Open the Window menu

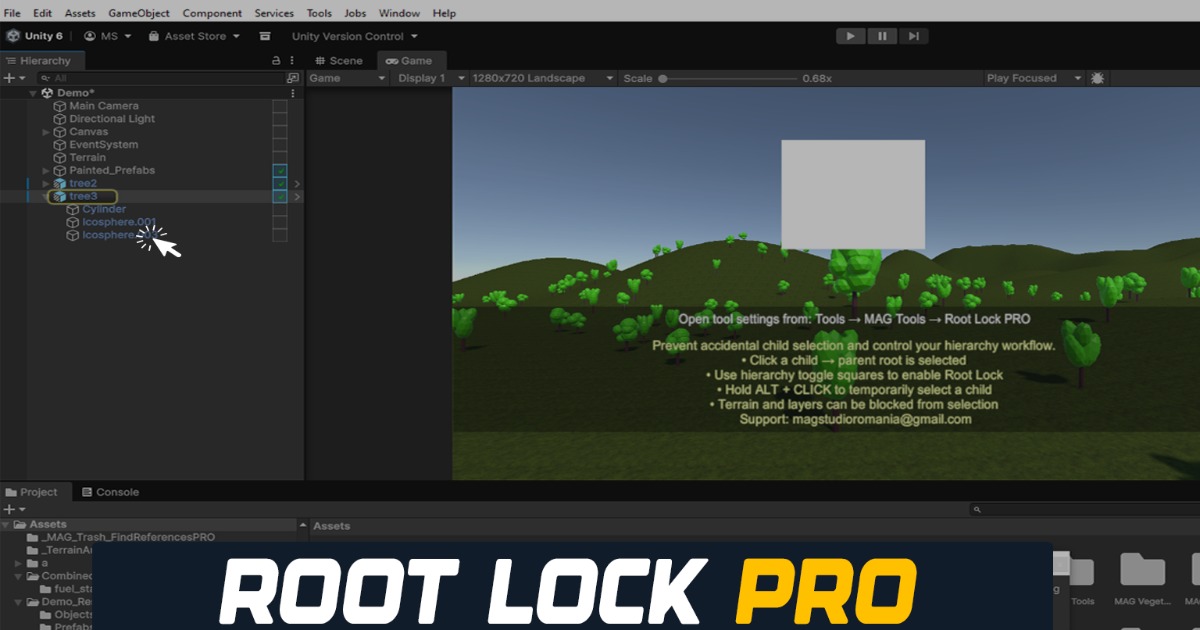[x=400, y=13]
